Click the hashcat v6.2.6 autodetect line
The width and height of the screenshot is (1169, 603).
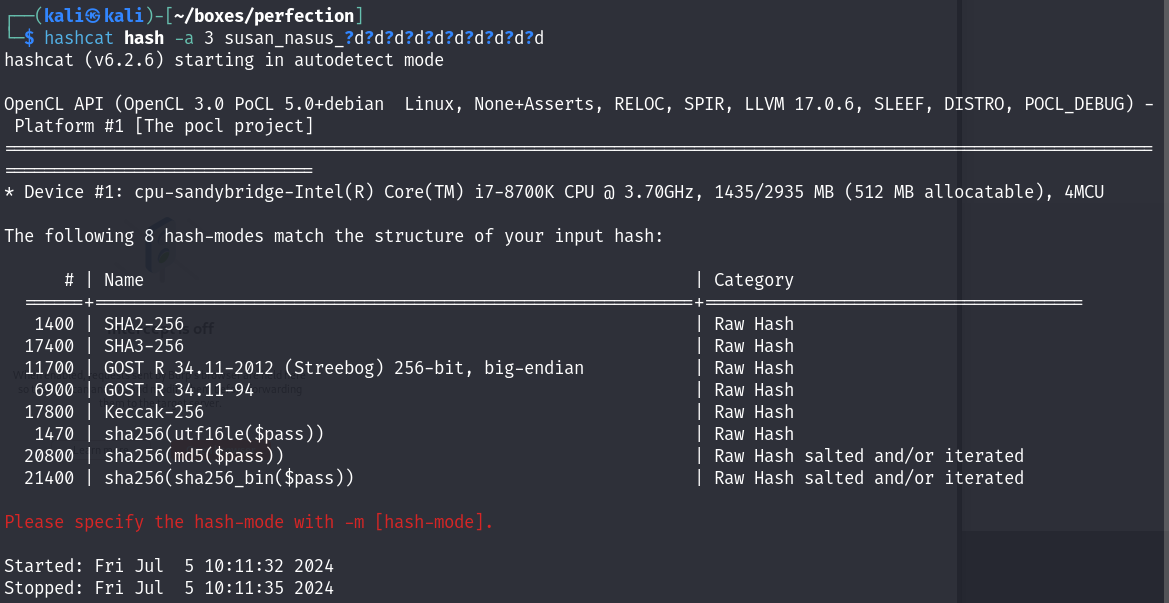[223, 60]
